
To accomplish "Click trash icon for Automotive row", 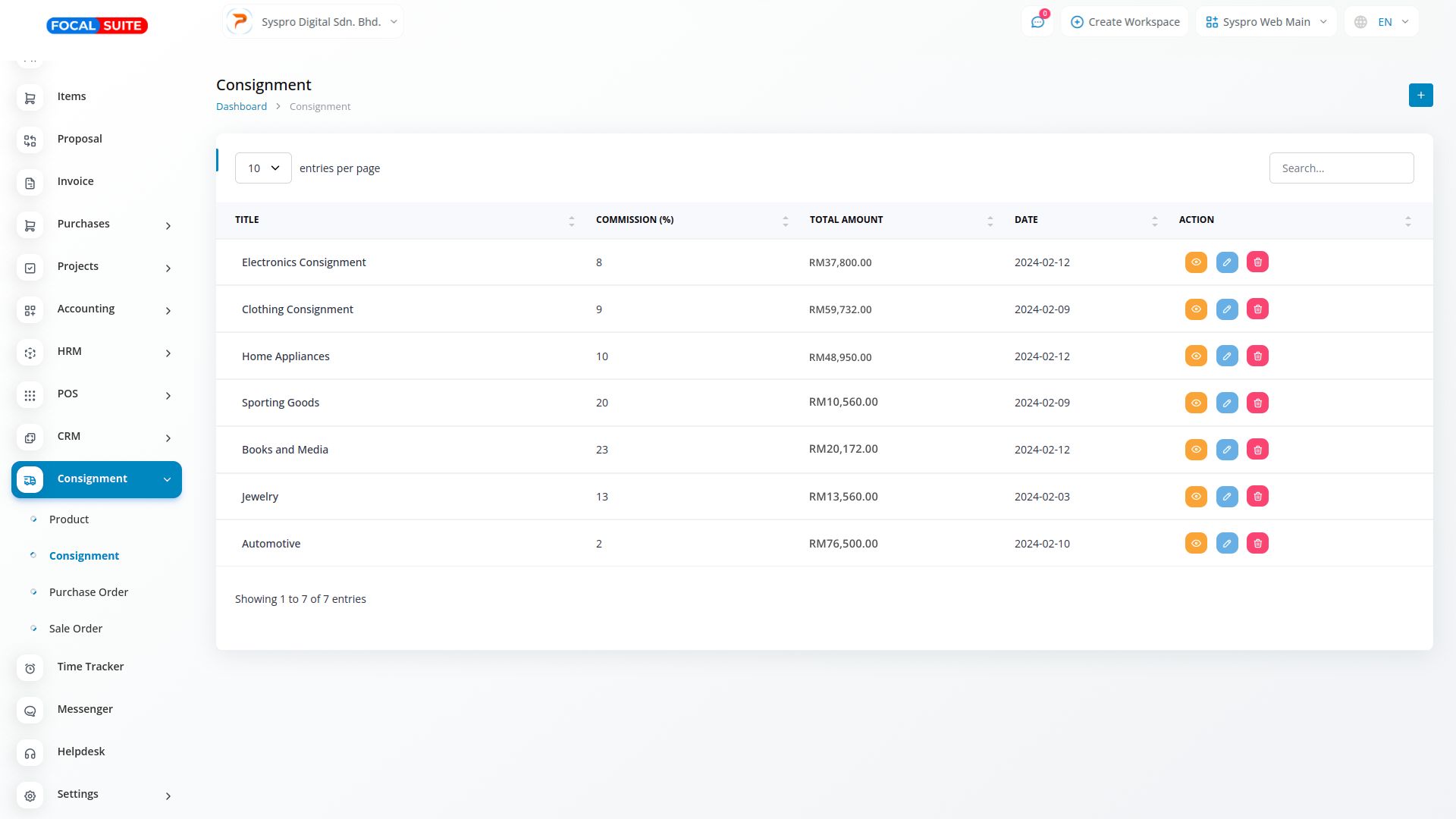I will coord(1257,544).
